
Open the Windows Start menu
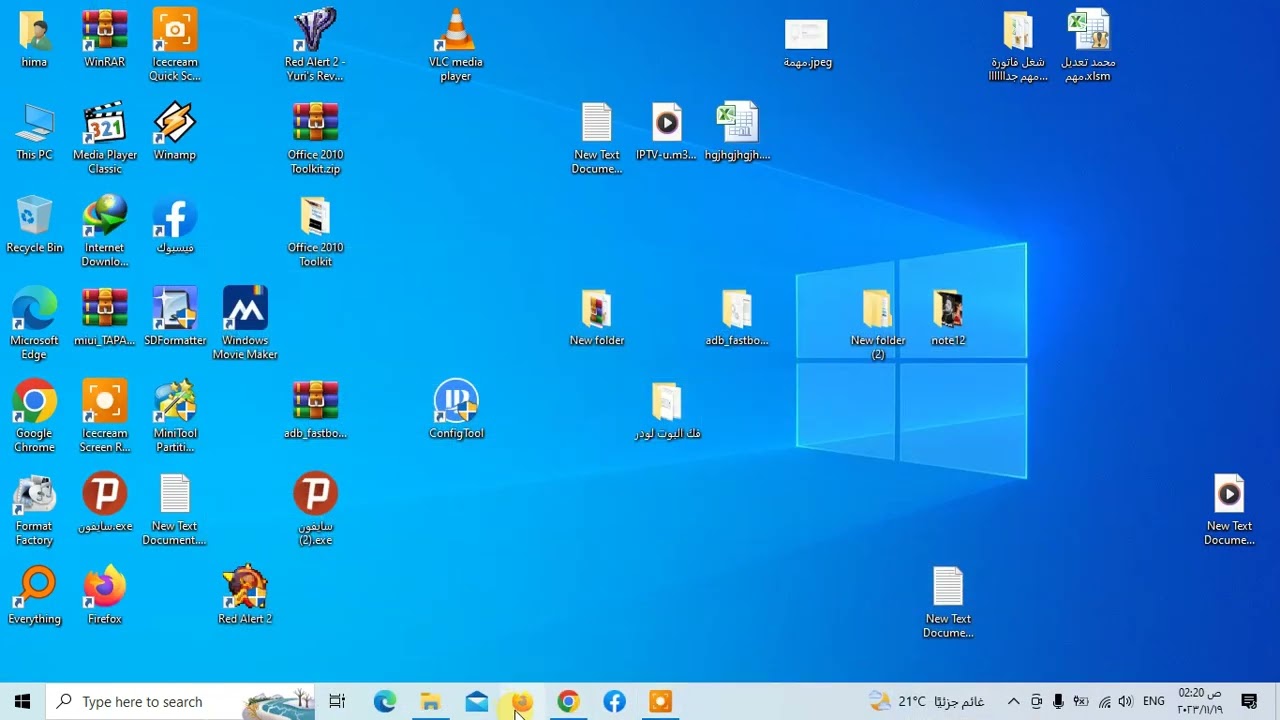pos(23,702)
